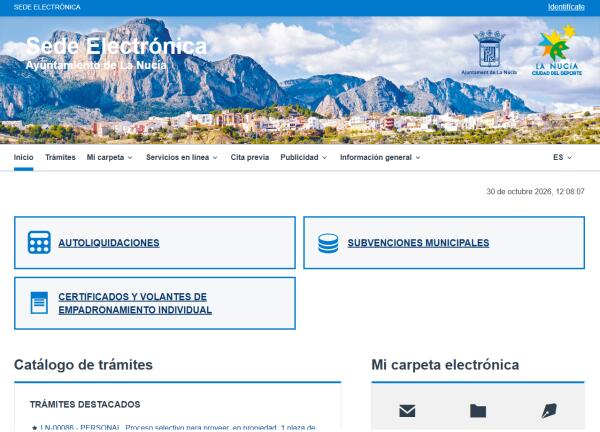Open the Trámites menu item

(60, 157)
